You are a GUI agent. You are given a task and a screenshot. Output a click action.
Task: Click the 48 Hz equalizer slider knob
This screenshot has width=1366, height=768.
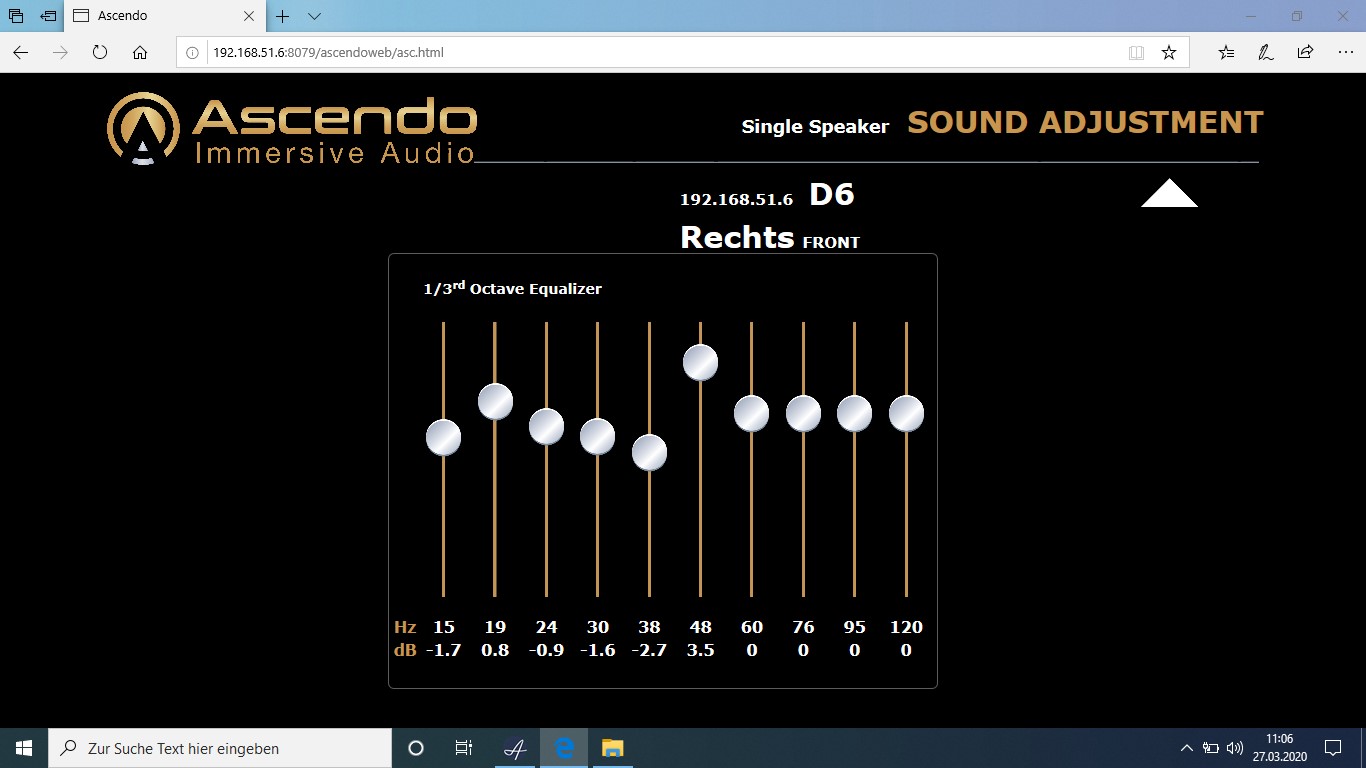tap(700, 362)
